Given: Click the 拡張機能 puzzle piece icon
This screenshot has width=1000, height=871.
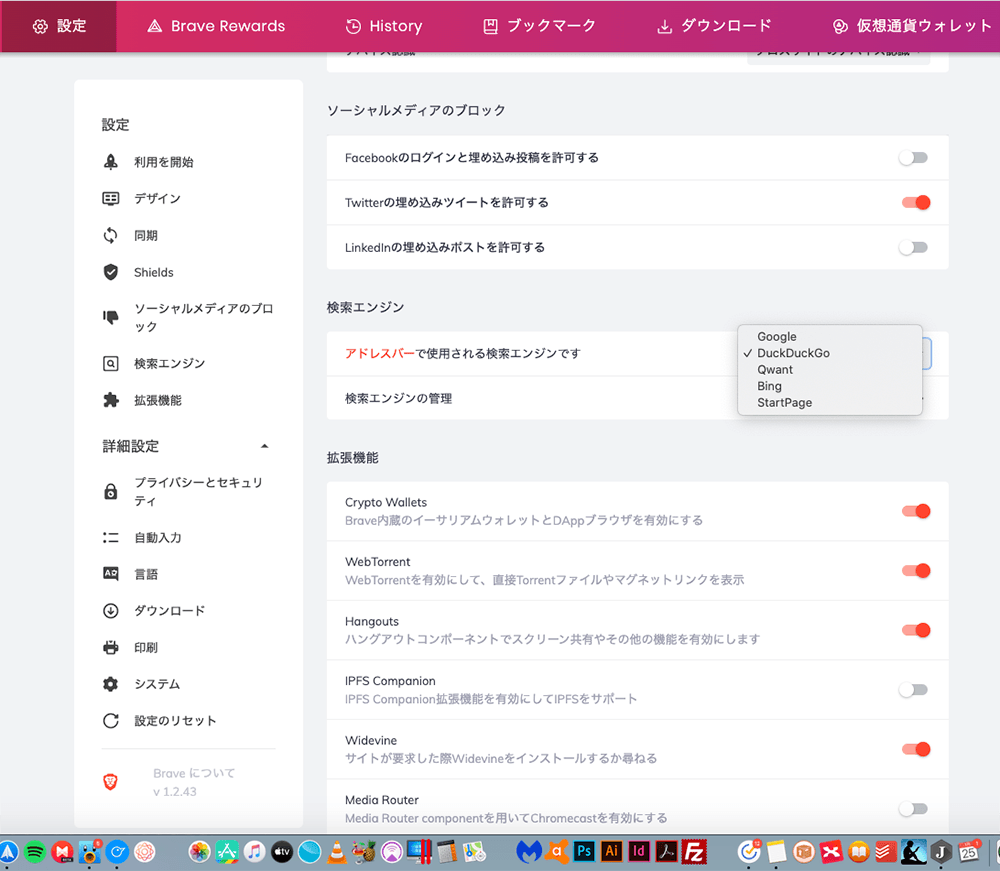Looking at the screenshot, I should coord(110,400).
